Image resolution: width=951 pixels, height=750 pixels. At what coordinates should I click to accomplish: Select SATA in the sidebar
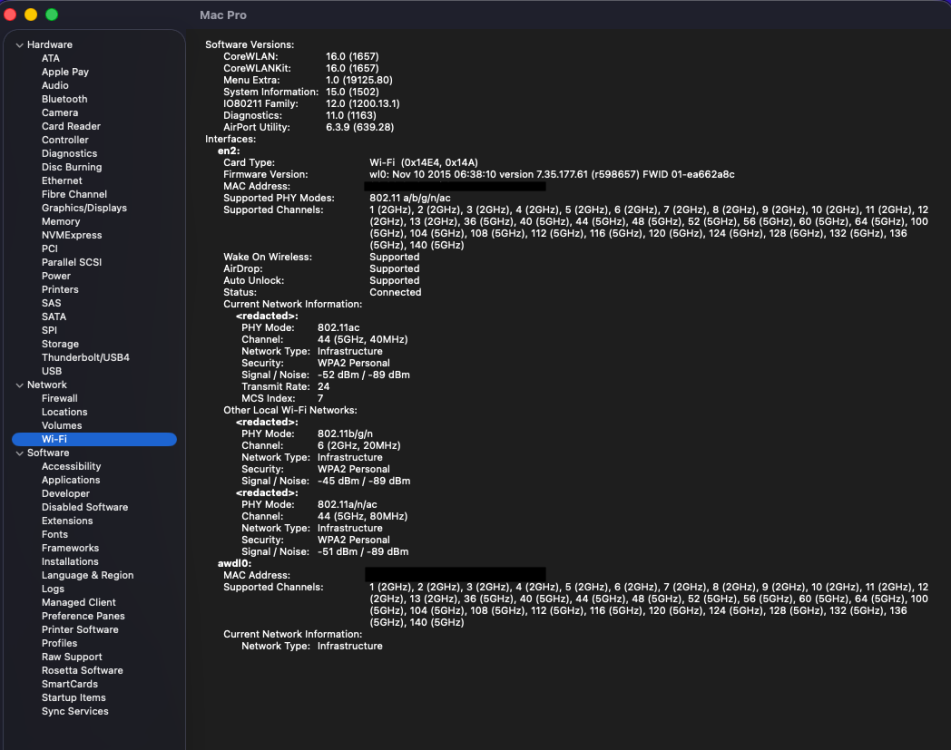(54, 316)
